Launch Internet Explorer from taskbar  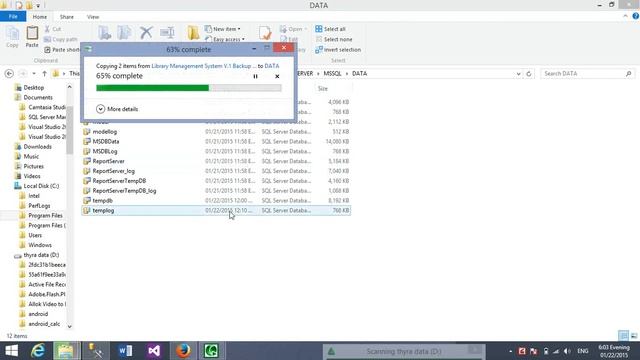(x=38, y=351)
